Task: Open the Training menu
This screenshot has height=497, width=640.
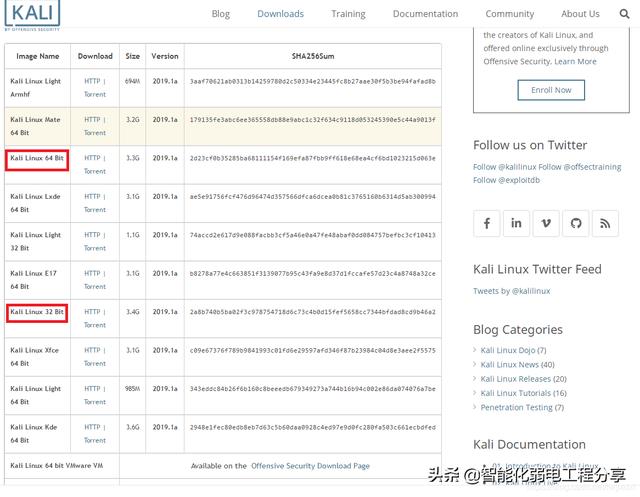Action: pyautogui.click(x=348, y=14)
